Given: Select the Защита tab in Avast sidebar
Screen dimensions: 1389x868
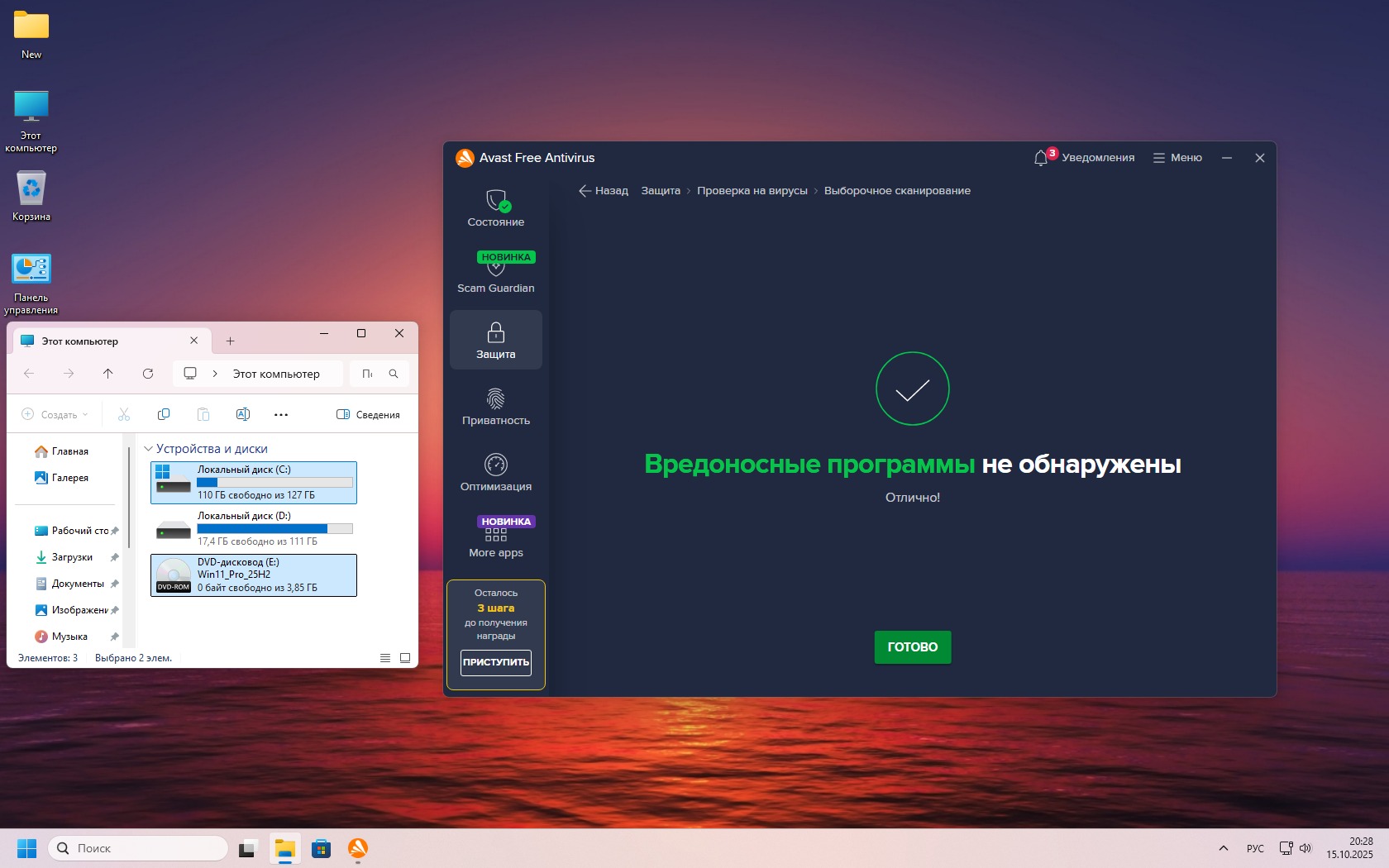Looking at the screenshot, I should (495, 340).
